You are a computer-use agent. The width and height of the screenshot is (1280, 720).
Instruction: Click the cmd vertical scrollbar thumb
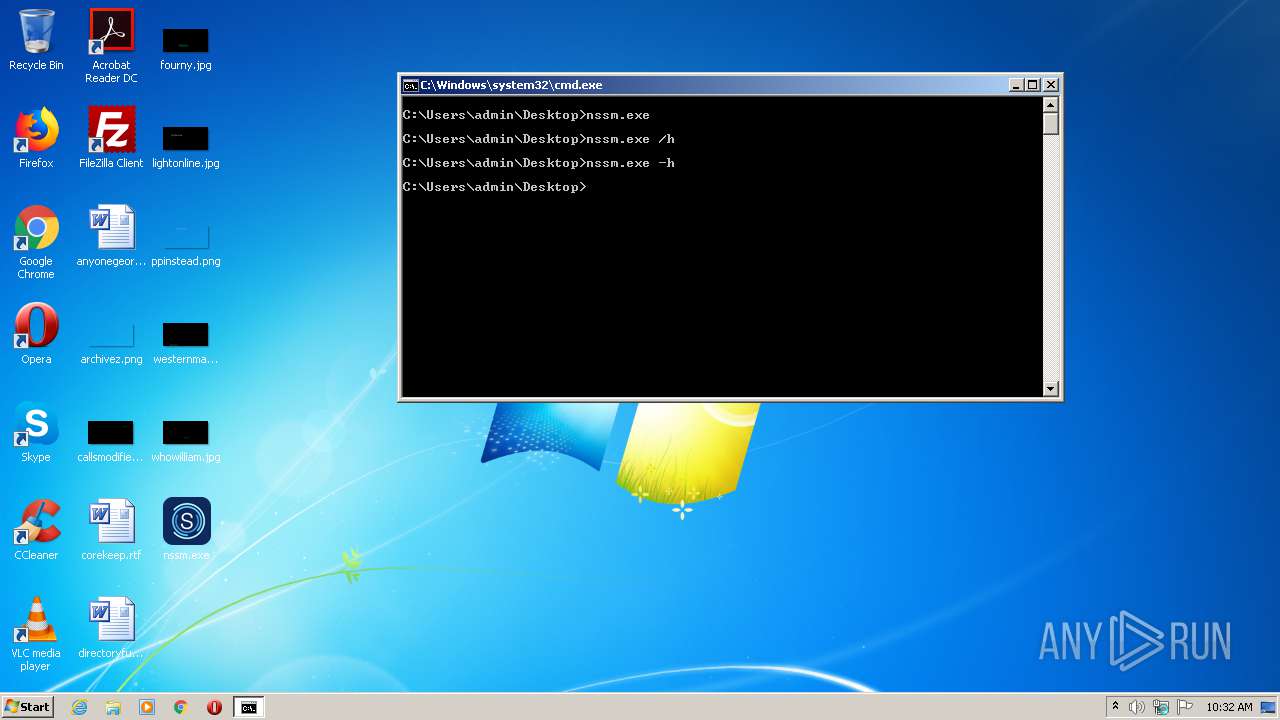1050,124
